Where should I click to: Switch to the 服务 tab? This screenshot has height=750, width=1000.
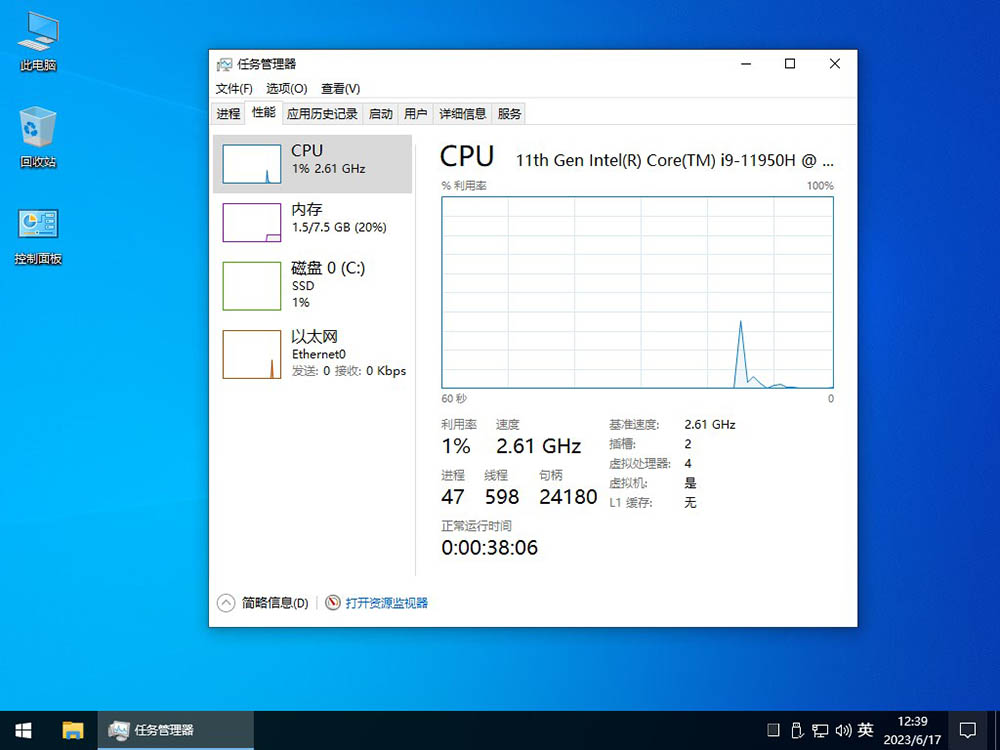510,114
